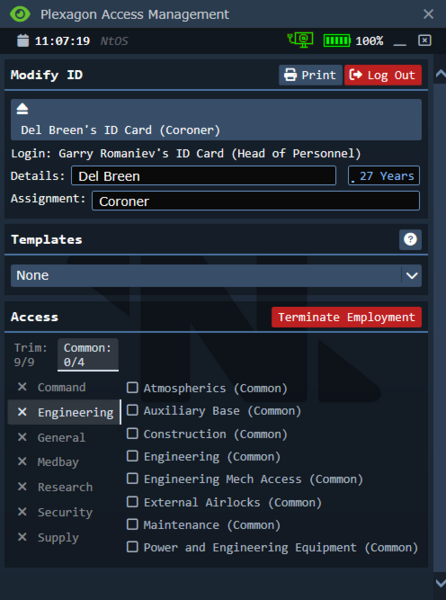Select the Command access region tab
This screenshot has width=446, height=600.
click(62, 387)
